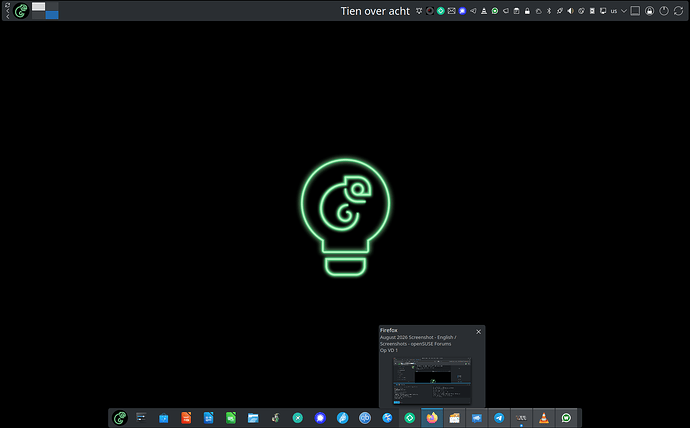Open the padlock icon in the tray

[x=527, y=11]
